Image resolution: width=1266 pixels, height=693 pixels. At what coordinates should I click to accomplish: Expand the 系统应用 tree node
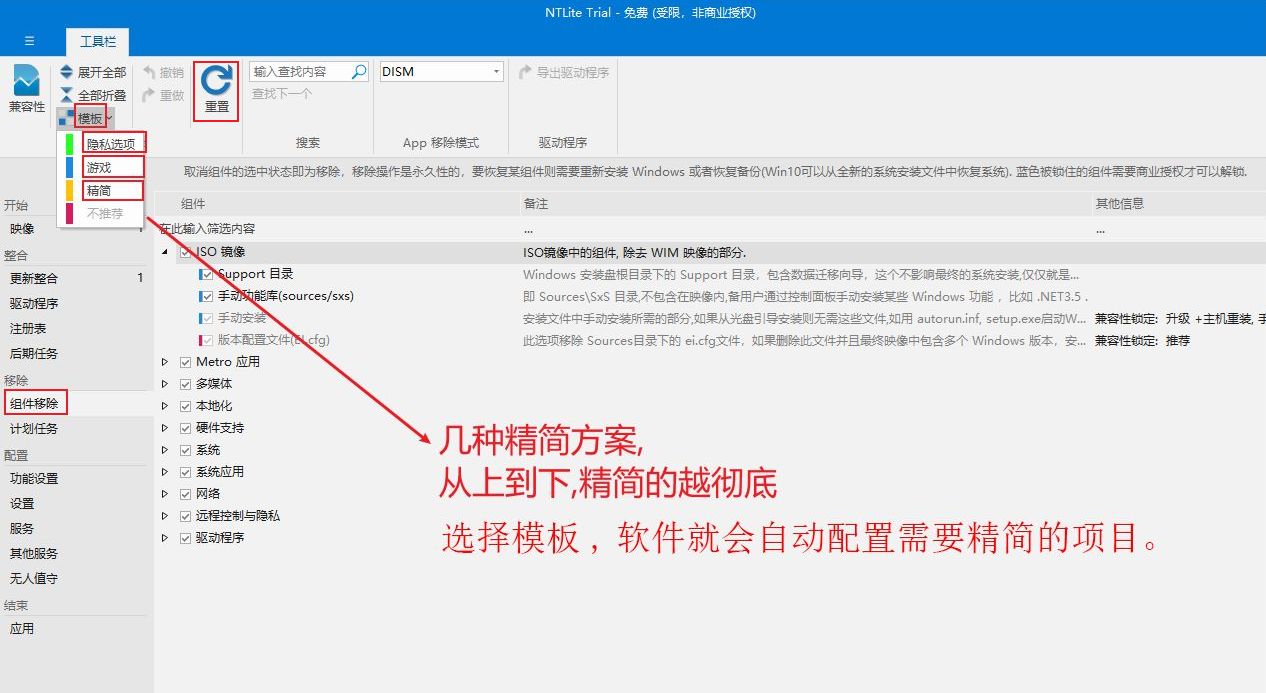165,472
